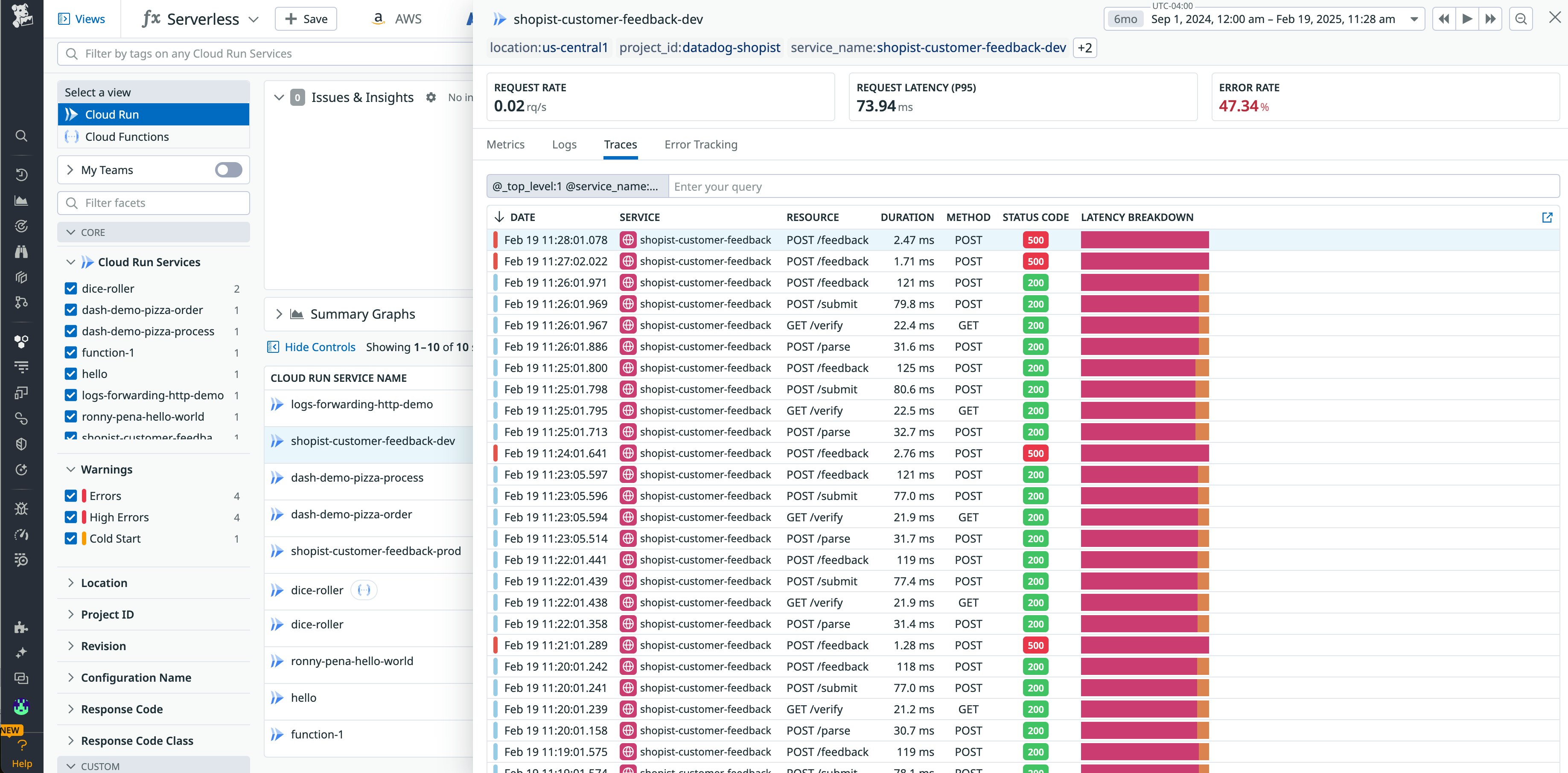Switch to the Error Tracking tab
This screenshot has width=1568, height=773.
pos(701,145)
